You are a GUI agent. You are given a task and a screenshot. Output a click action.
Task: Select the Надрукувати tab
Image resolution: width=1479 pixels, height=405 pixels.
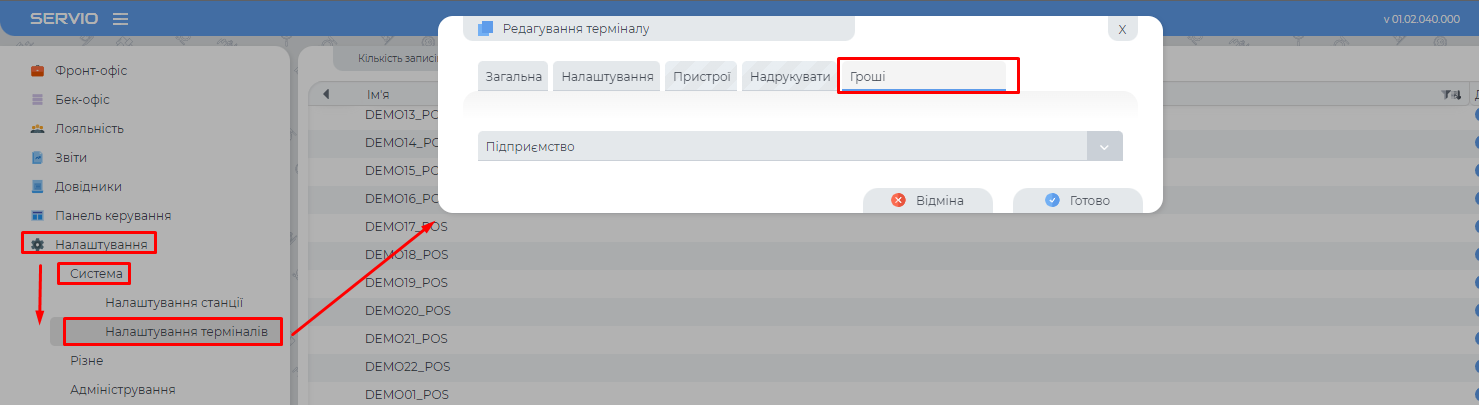[x=789, y=77]
